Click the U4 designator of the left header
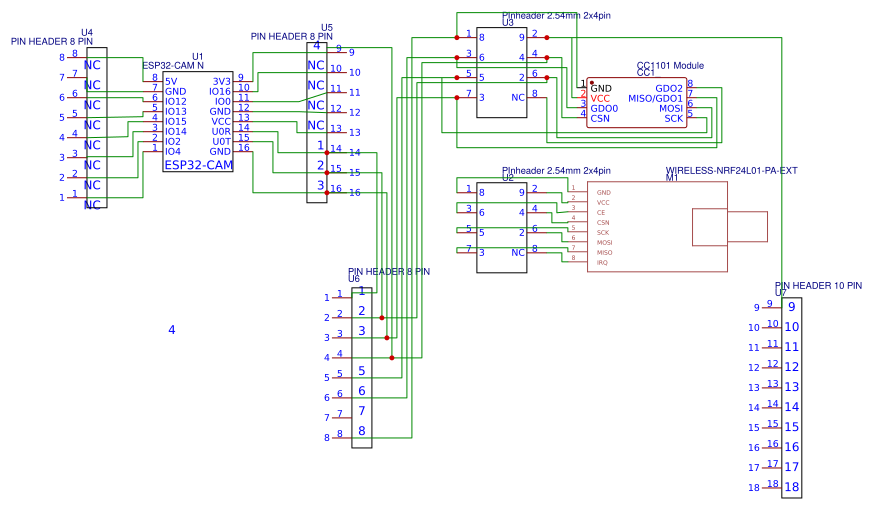 [x=87, y=33]
